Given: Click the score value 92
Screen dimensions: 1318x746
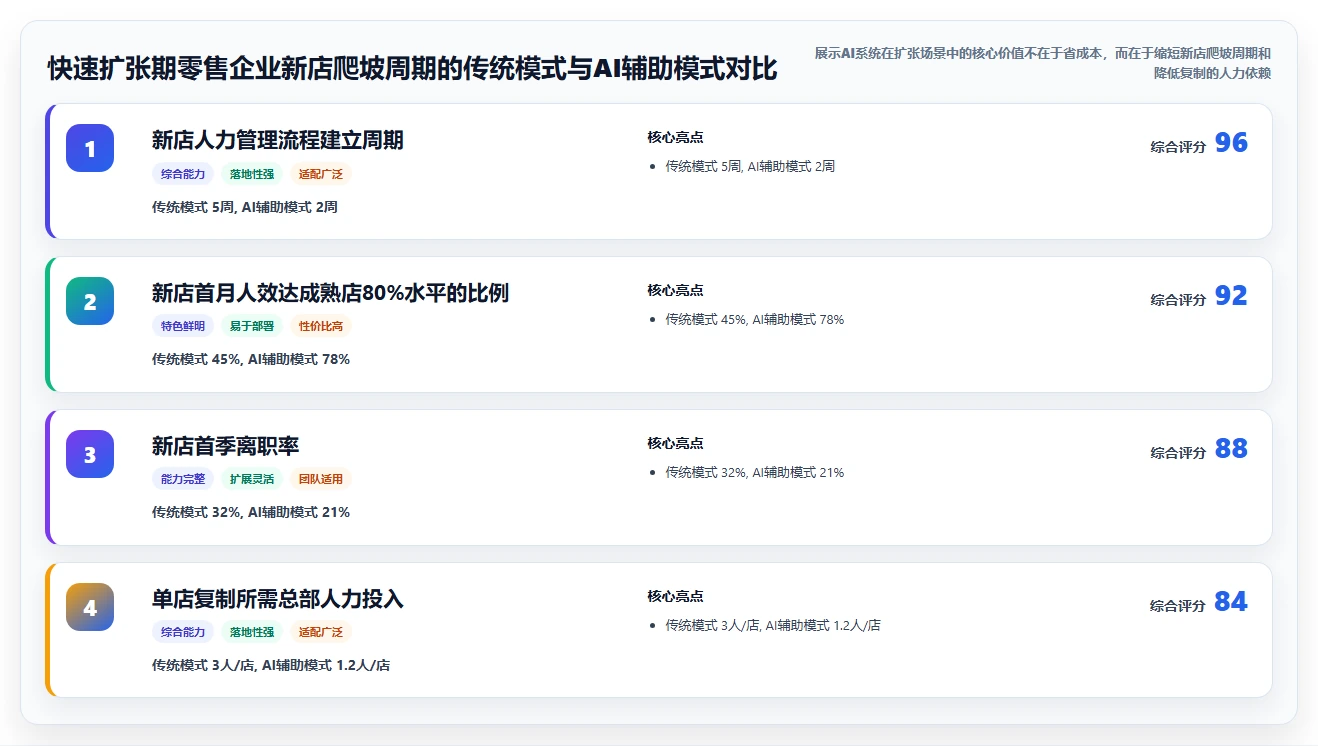Looking at the screenshot, I should tap(1231, 296).
